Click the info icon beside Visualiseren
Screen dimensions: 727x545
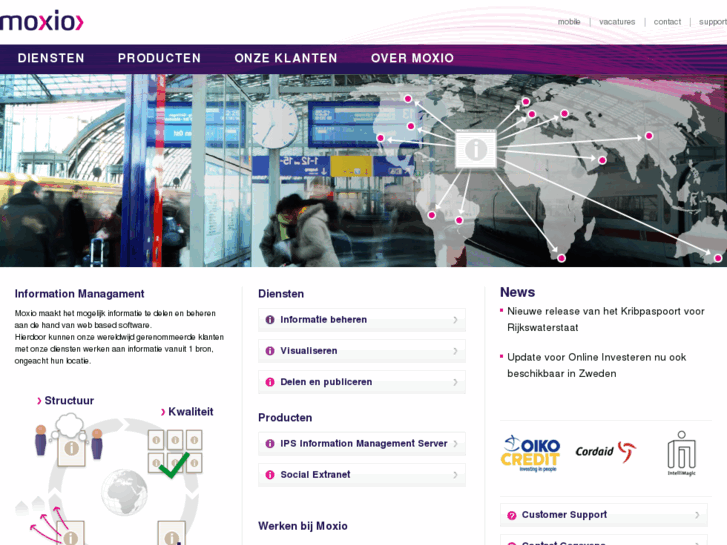tap(270, 351)
